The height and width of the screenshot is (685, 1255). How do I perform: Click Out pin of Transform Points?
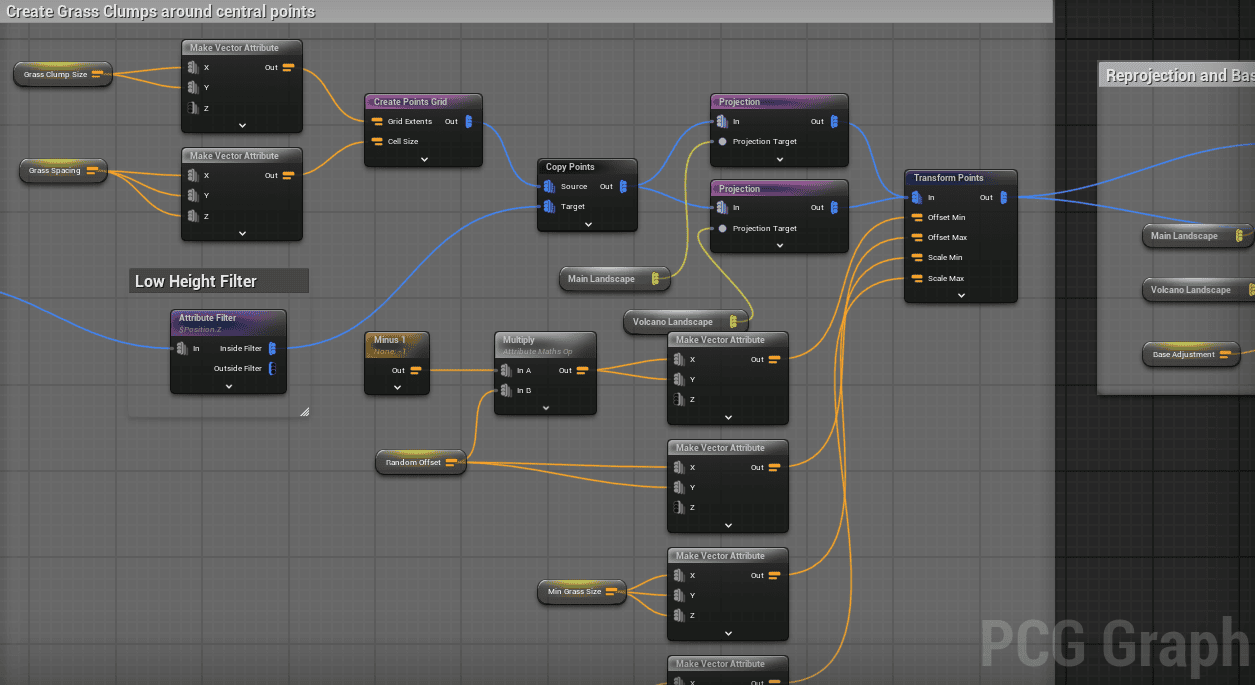tap(1003, 198)
